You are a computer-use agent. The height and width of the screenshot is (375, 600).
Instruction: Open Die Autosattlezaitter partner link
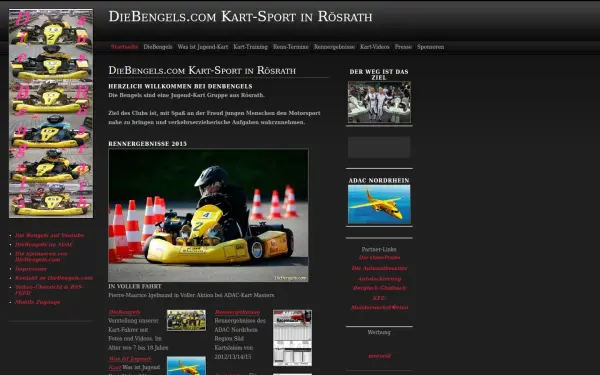(x=380, y=268)
